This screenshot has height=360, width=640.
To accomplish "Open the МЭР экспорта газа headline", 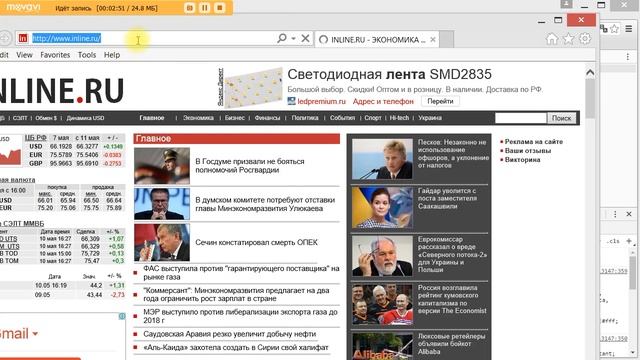I will (240, 316).
